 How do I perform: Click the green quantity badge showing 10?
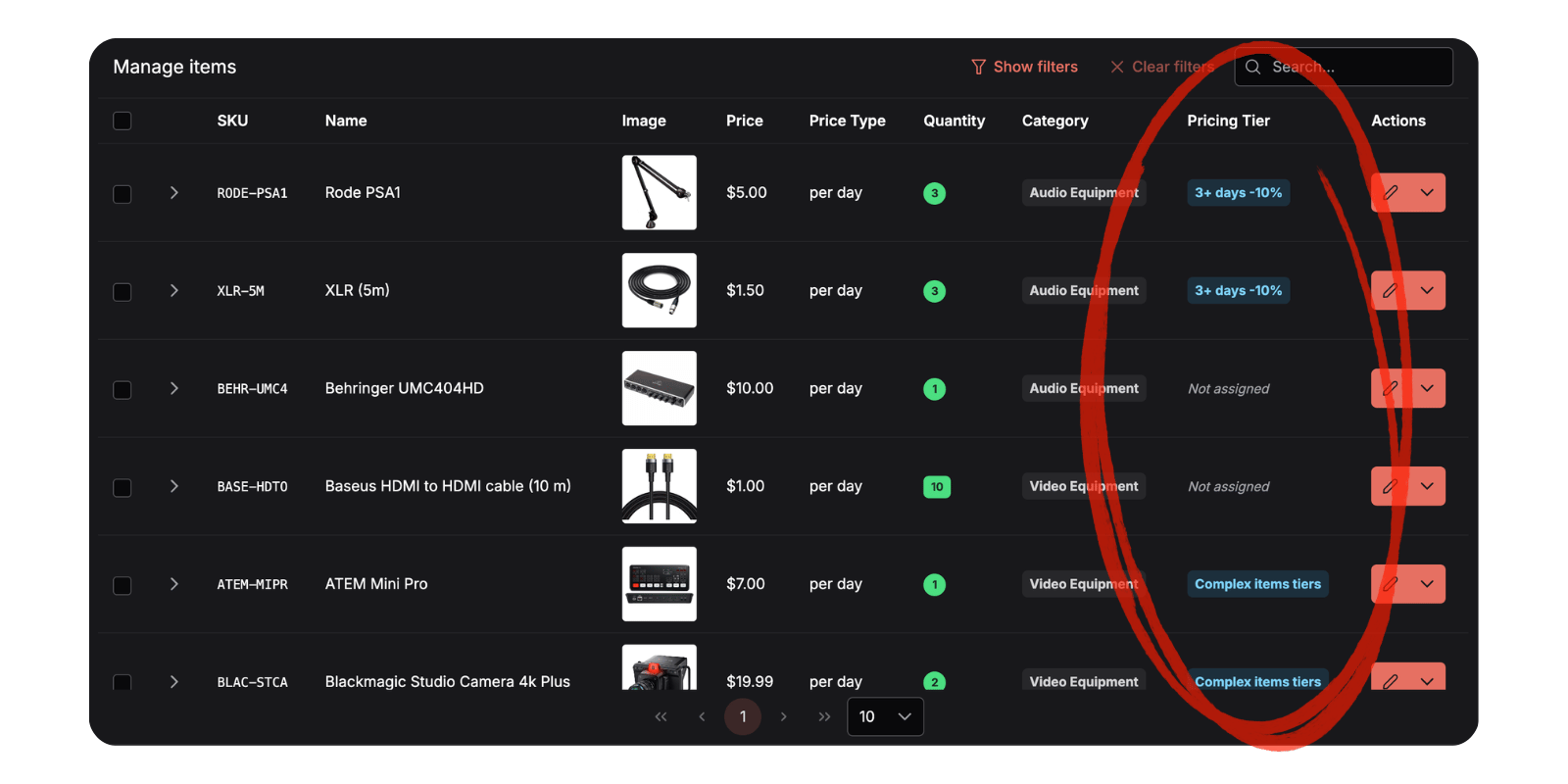coord(937,486)
